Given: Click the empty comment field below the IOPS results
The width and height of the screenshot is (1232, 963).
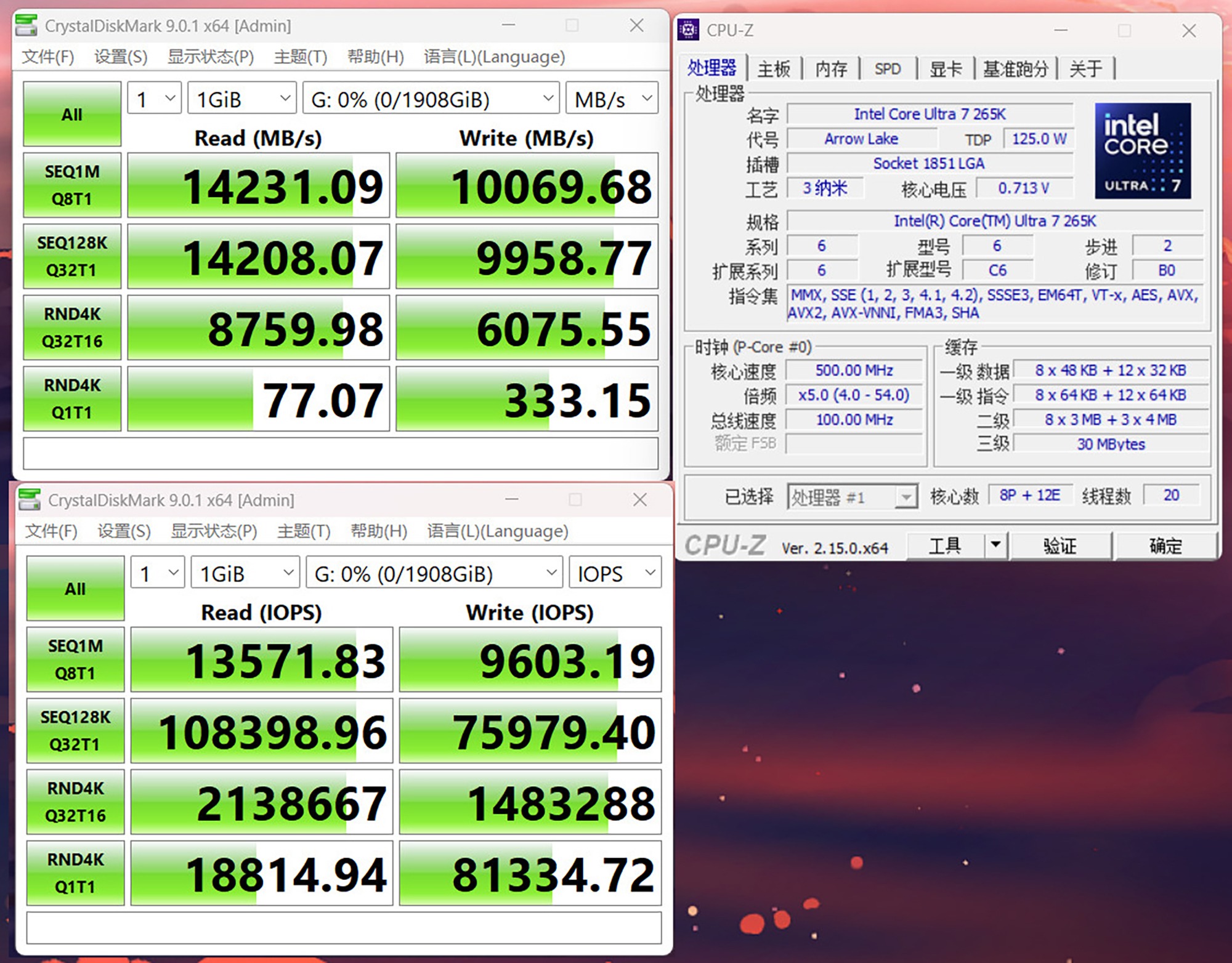Looking at the screenshot, I should (344, 928).
